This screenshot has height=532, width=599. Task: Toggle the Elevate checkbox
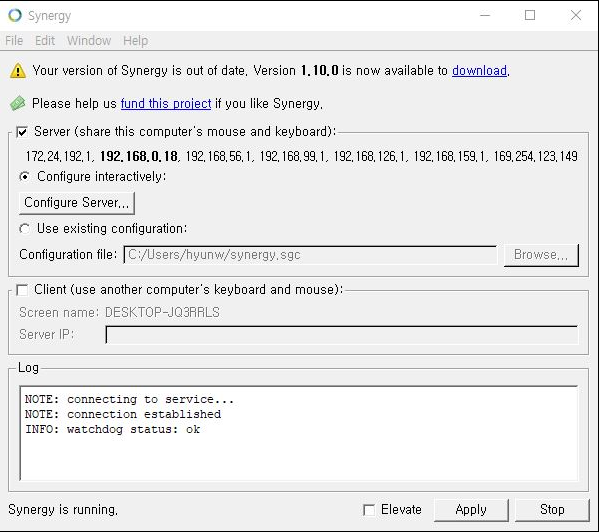click(369, 510)
